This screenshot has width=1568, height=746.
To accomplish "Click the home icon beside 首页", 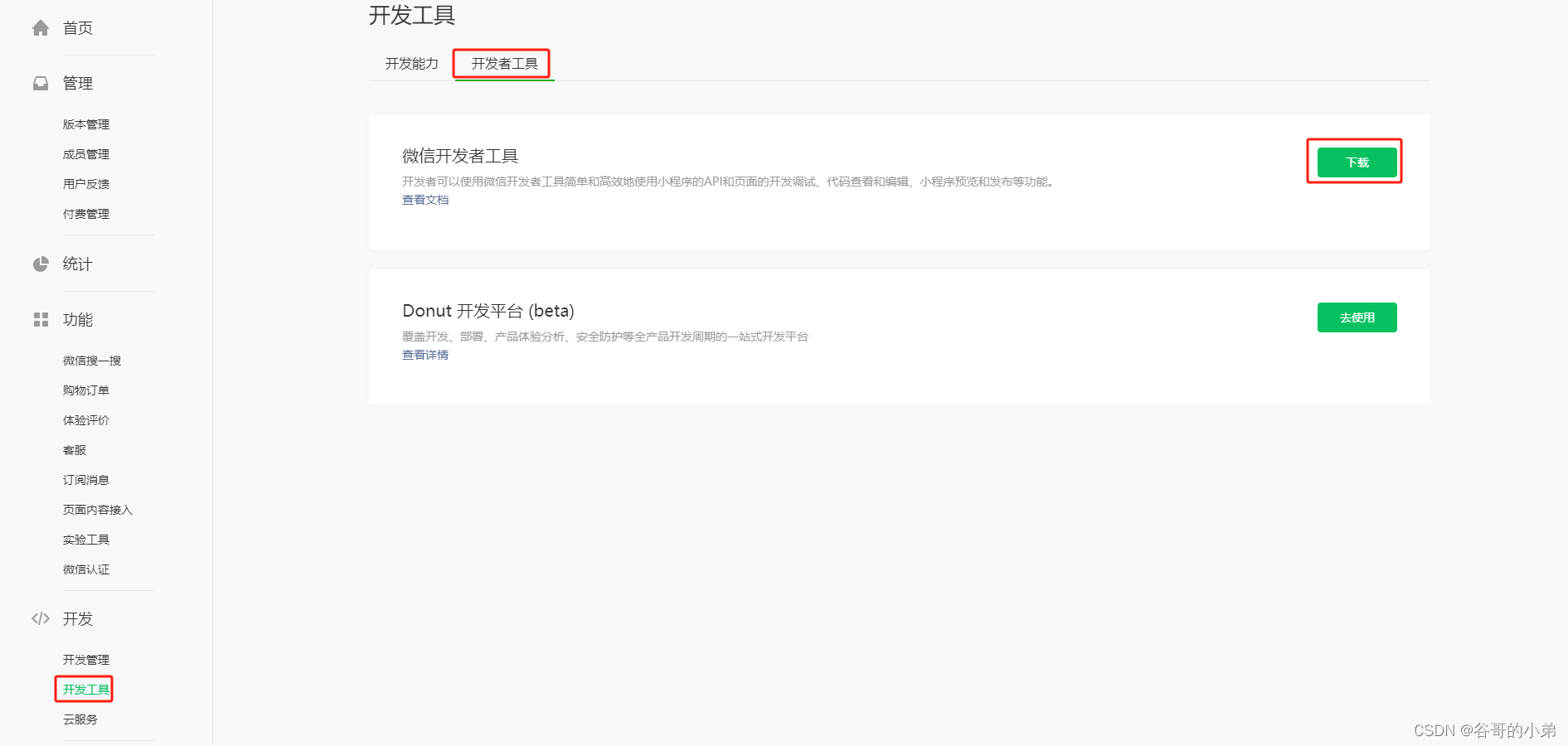I will click(x=41, y=28).
